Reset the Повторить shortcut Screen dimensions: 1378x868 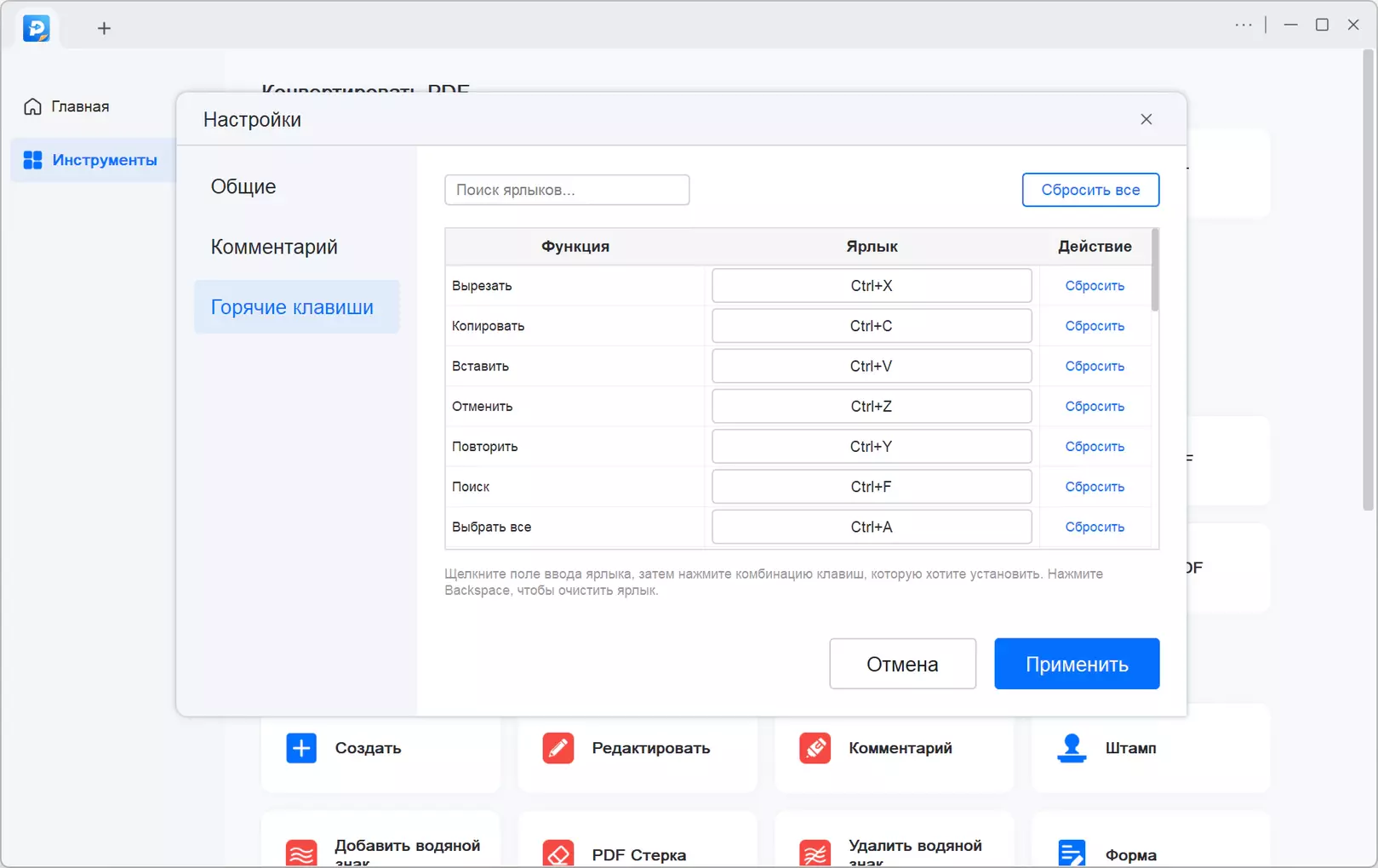pyautogui.click(x=1095, y=447)
